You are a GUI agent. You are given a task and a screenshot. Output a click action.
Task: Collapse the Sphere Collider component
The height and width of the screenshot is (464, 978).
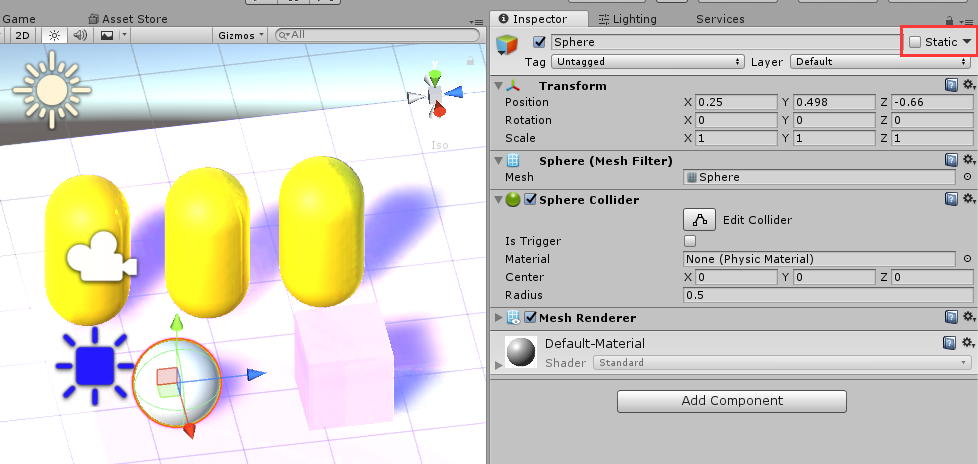click(498, 200)
